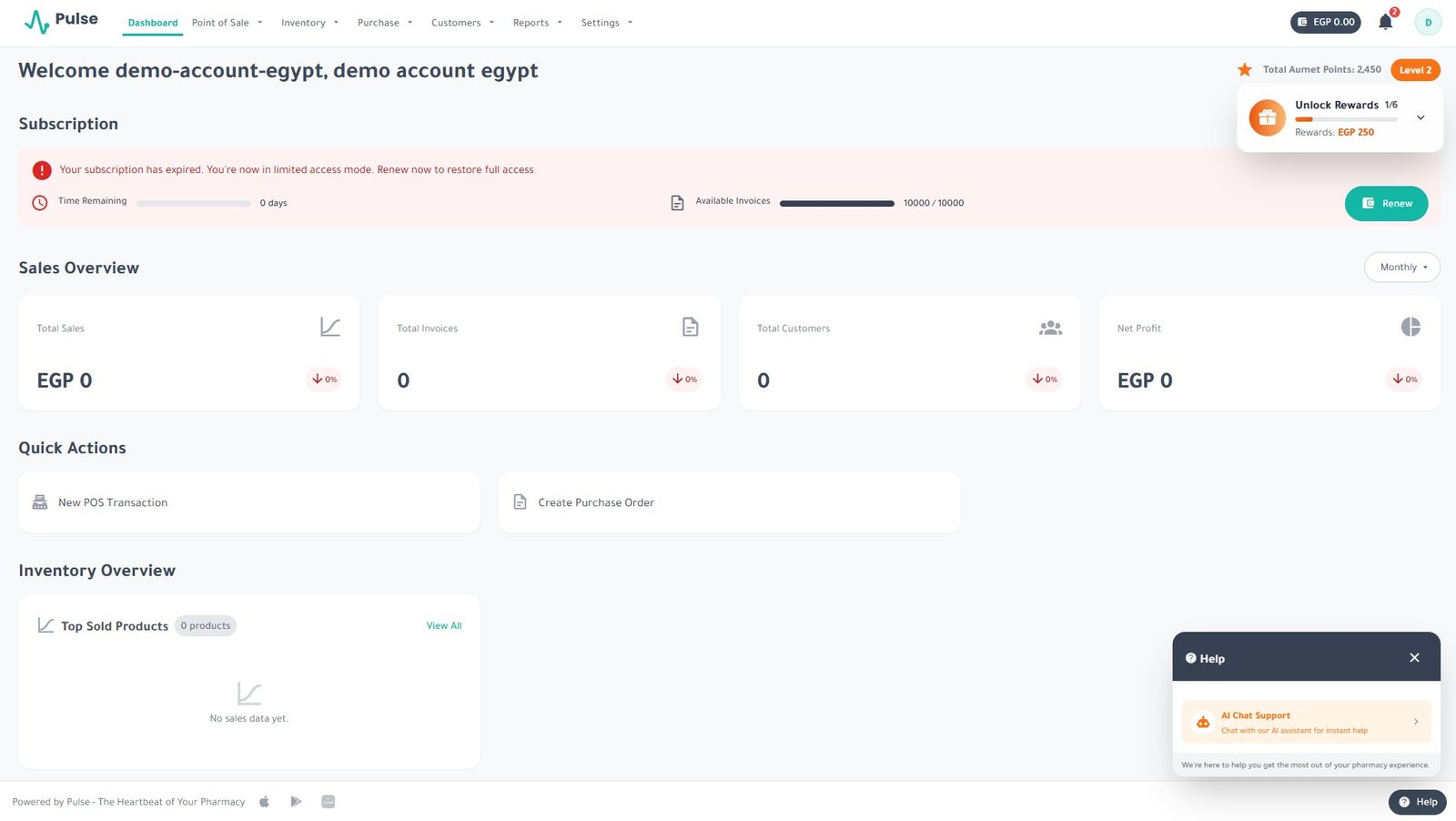Open the Monthly period dropdown
This screenshot has width=1456, height=821.
[x=1401, y=268]
